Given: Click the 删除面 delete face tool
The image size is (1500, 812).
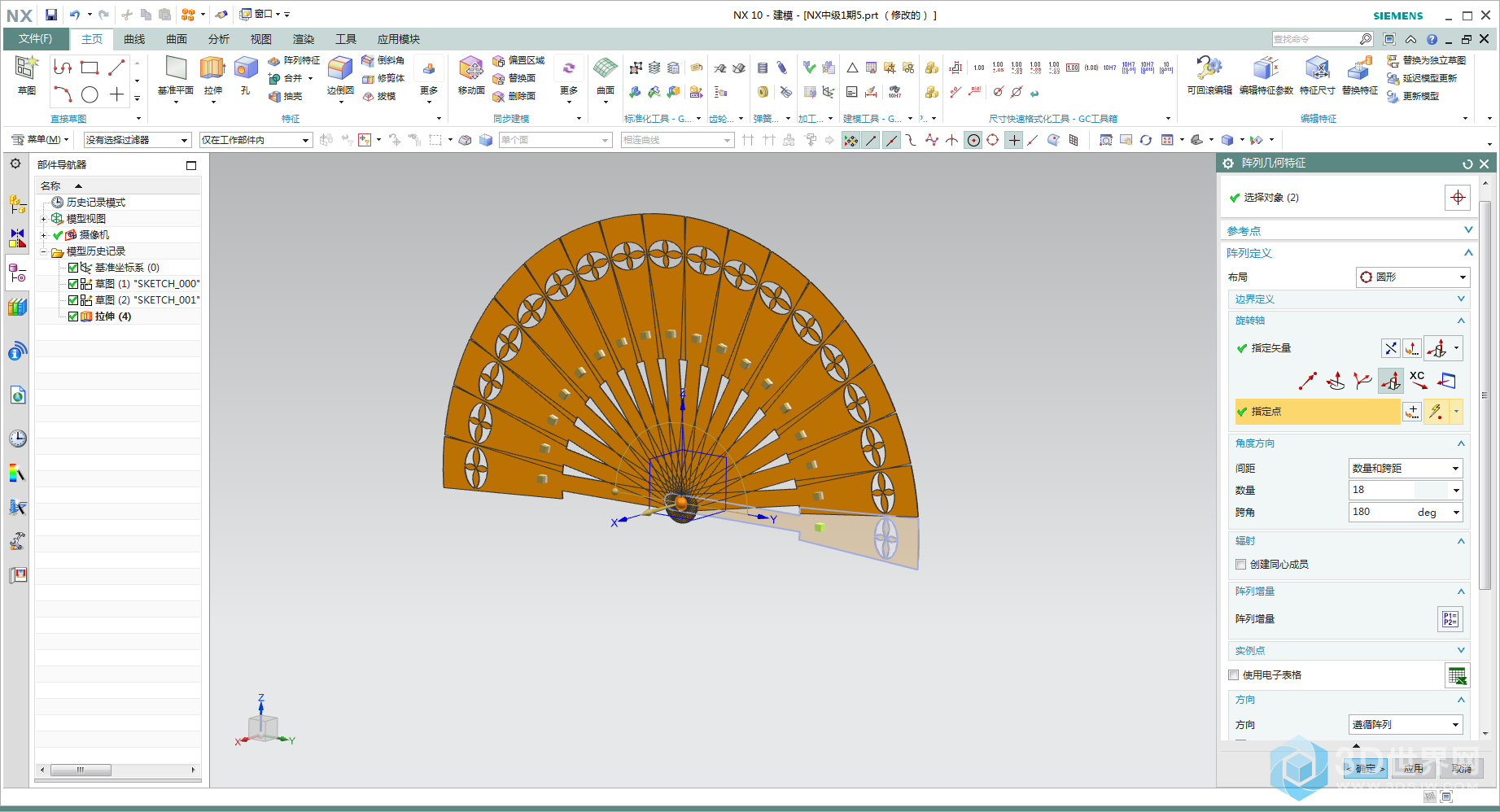Looking at the screenshot, I should [x=514, y=96].
